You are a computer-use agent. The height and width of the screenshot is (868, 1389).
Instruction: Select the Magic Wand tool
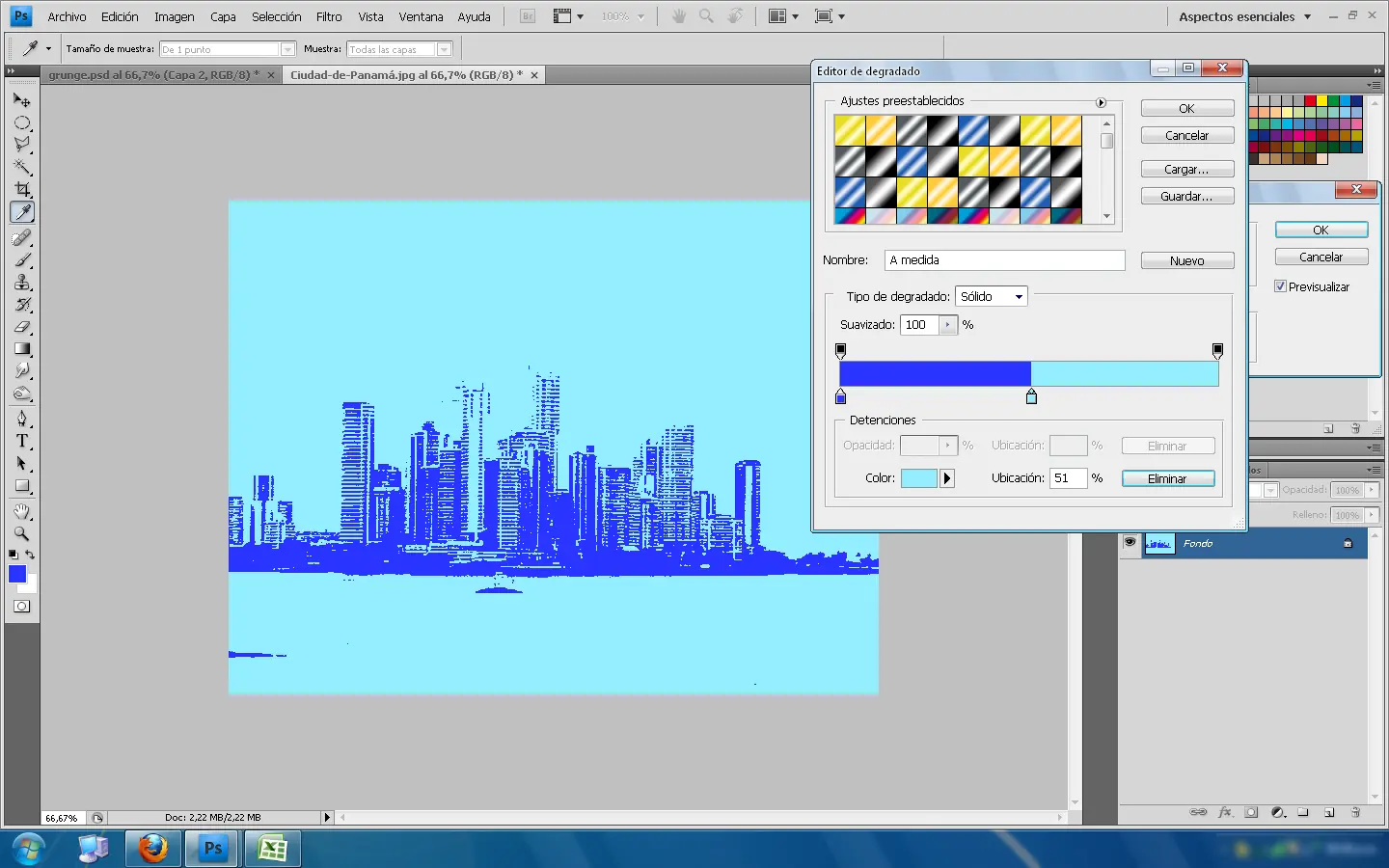(21, 167)
